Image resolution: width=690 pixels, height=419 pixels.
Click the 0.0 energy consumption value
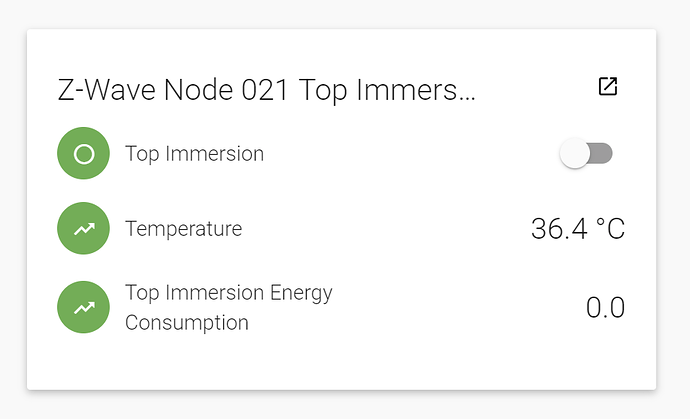coord(605,308)
